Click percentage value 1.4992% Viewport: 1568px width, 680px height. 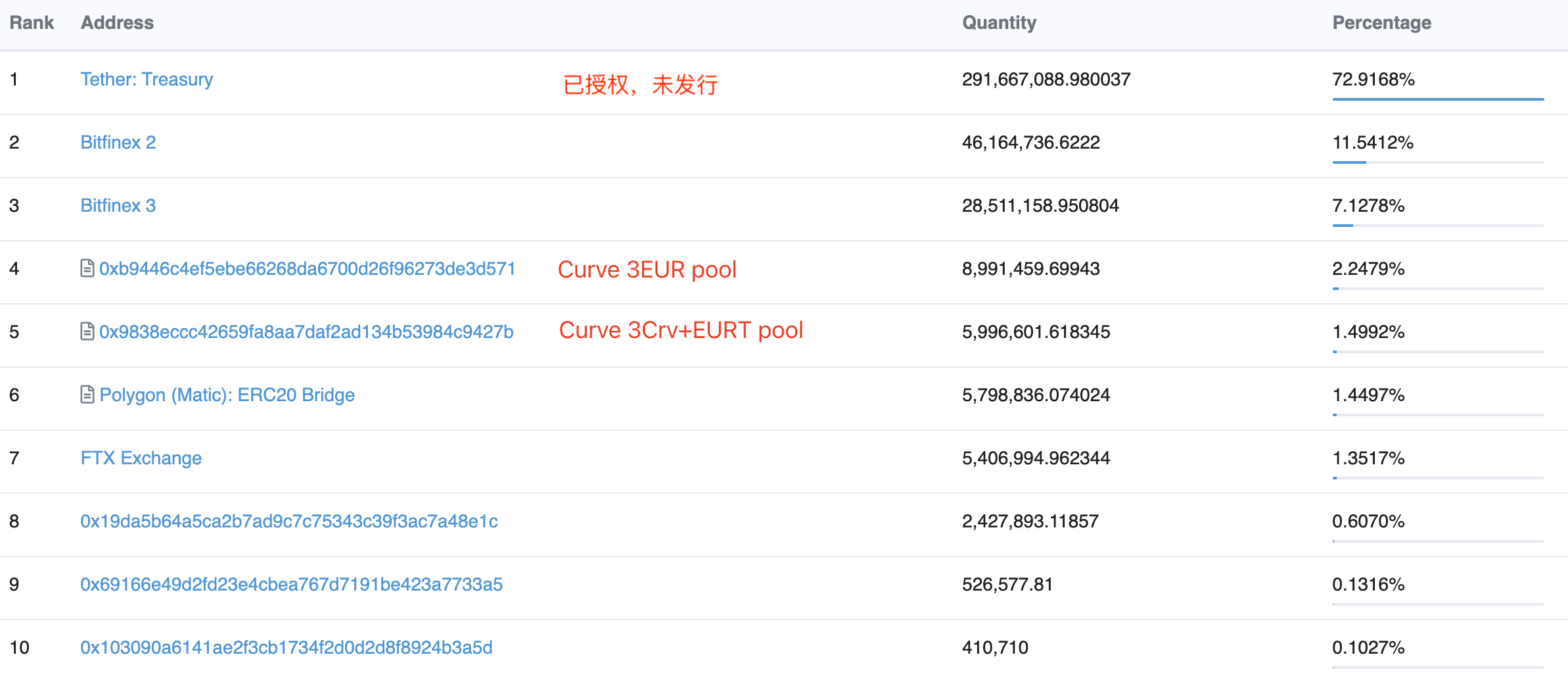[x=1368, y=332]
